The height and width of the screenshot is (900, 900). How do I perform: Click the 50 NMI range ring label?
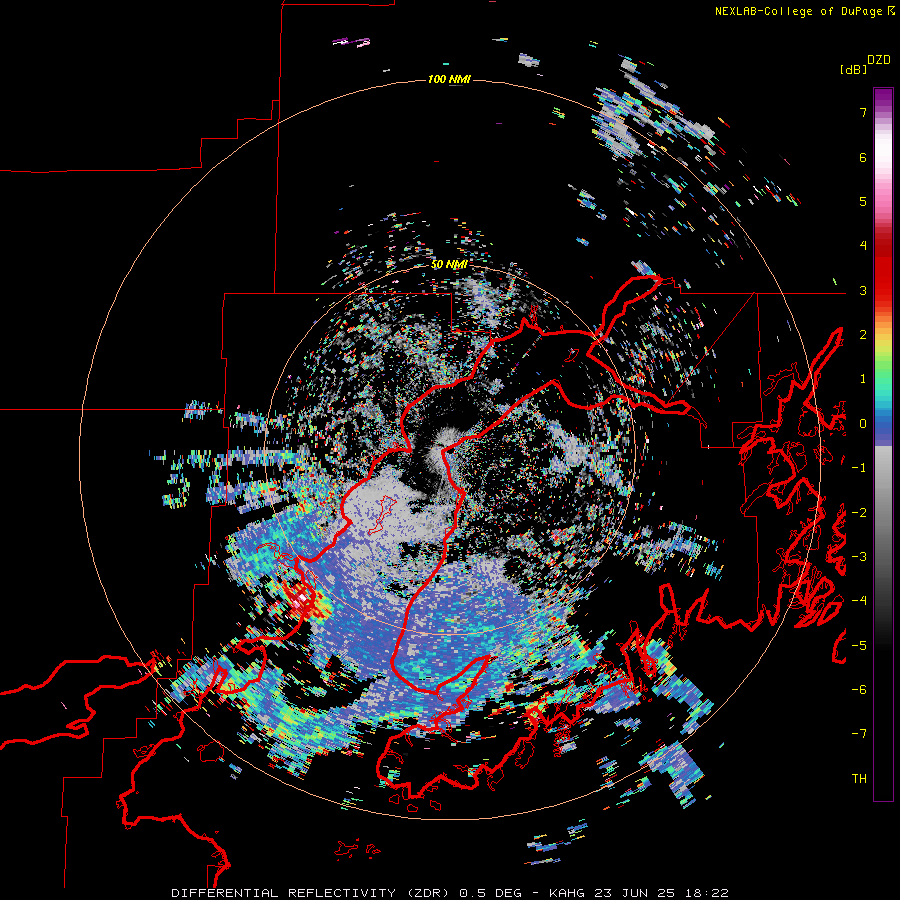[x=449, y=264]
